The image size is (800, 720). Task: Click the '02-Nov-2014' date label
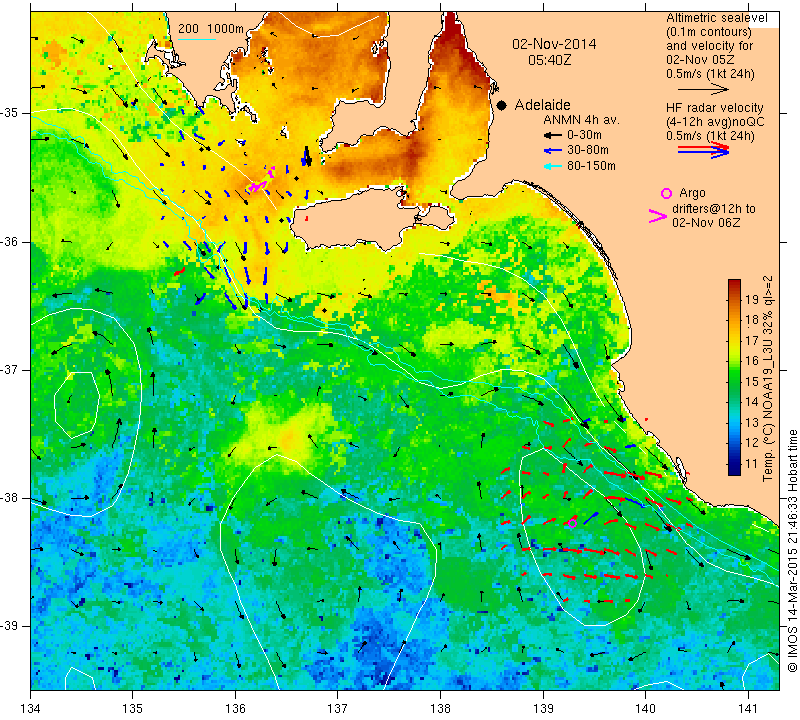point(554,44)
